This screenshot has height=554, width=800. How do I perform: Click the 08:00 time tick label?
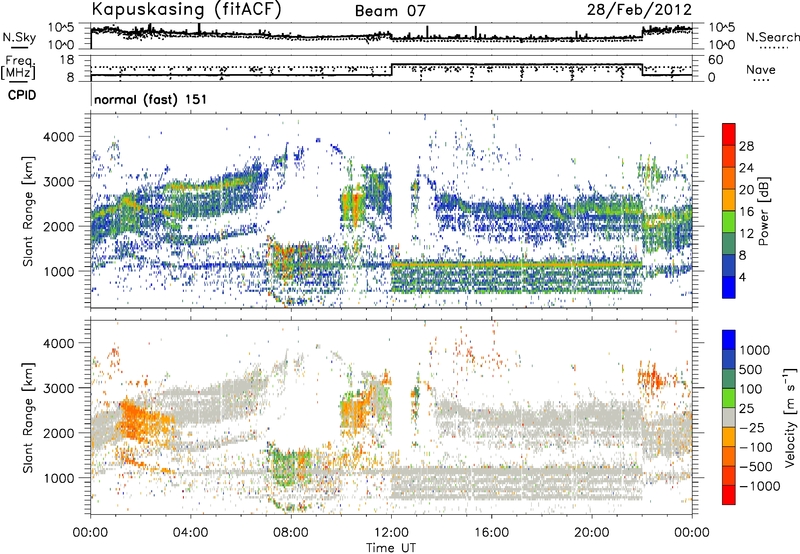coord(290,533)
